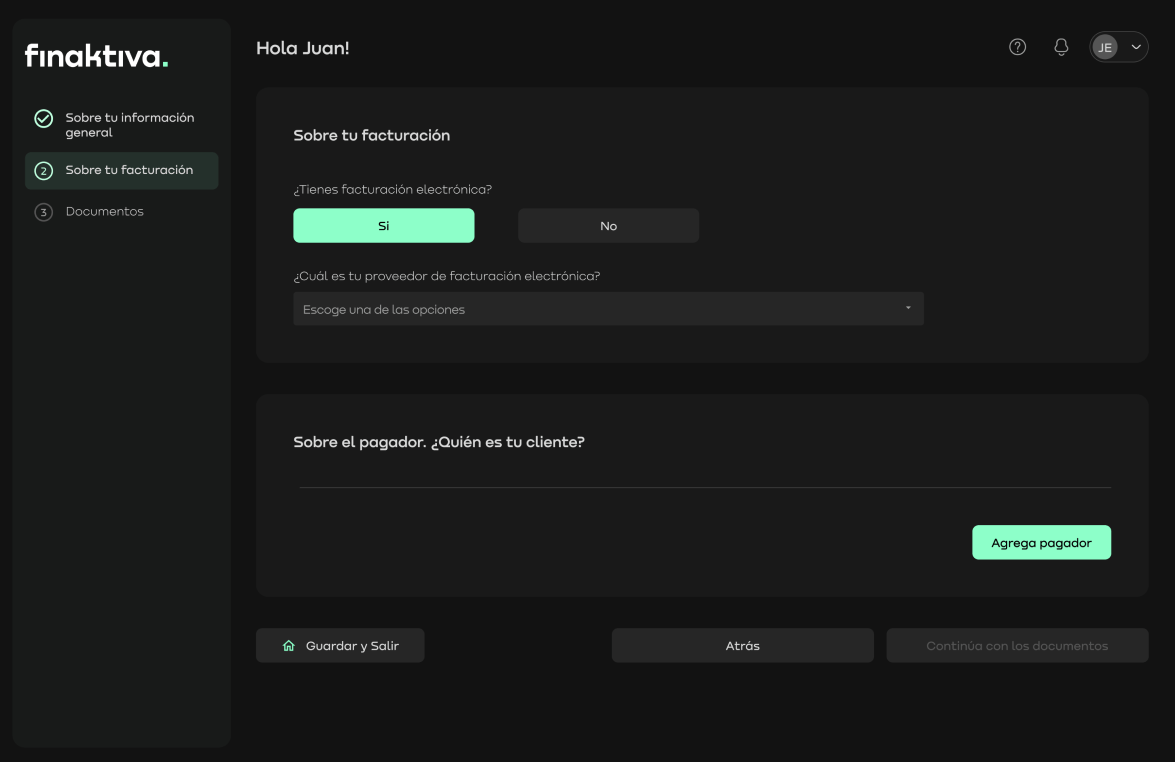Image resolution: width=1175 pixels, height=762 pixels.
Task: Open the help question mark icon
Action: click(x=1017, y=47)
